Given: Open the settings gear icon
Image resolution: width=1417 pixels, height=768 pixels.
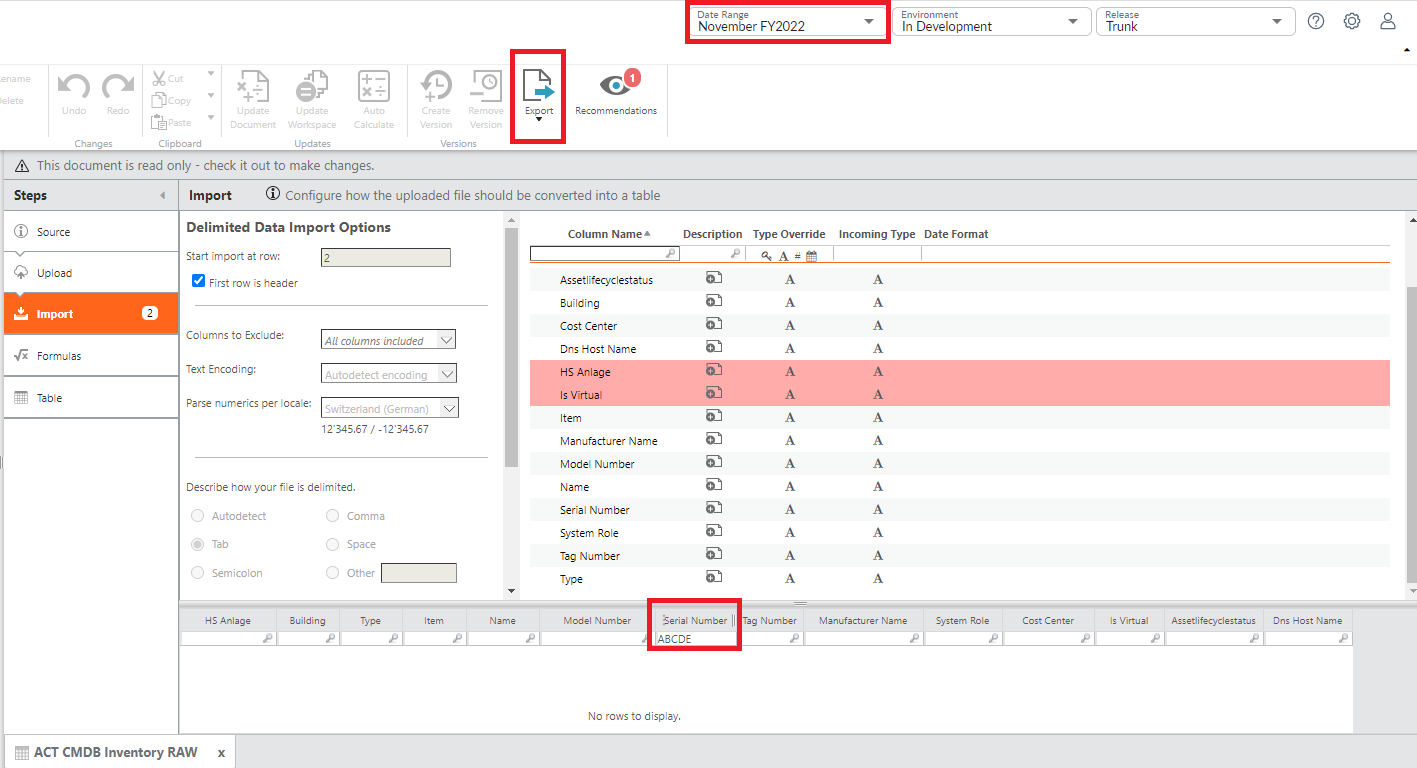Looking at the screenshot, I should coord(1352,21).
